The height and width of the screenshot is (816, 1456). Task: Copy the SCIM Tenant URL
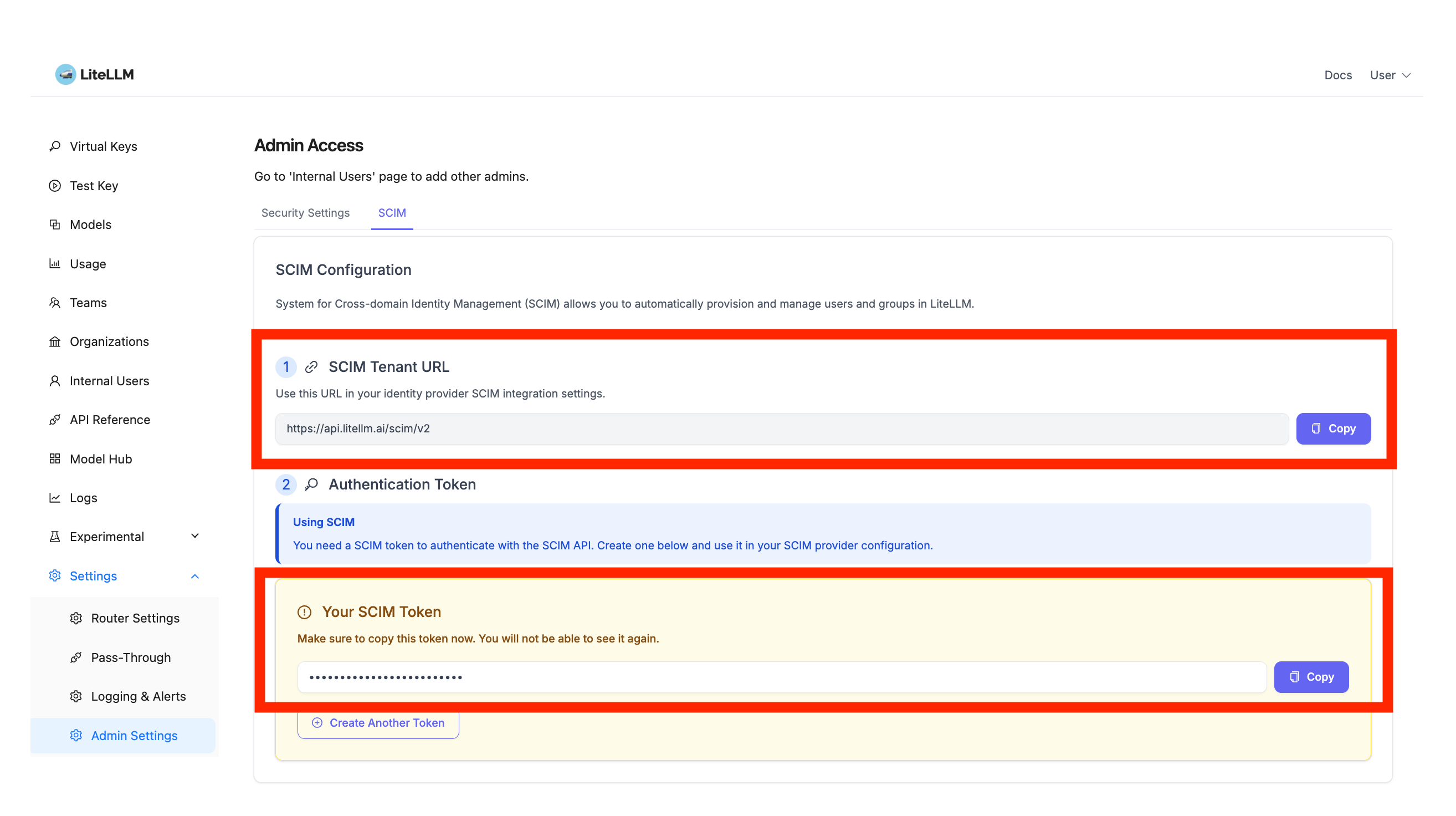click(1333, 429)
